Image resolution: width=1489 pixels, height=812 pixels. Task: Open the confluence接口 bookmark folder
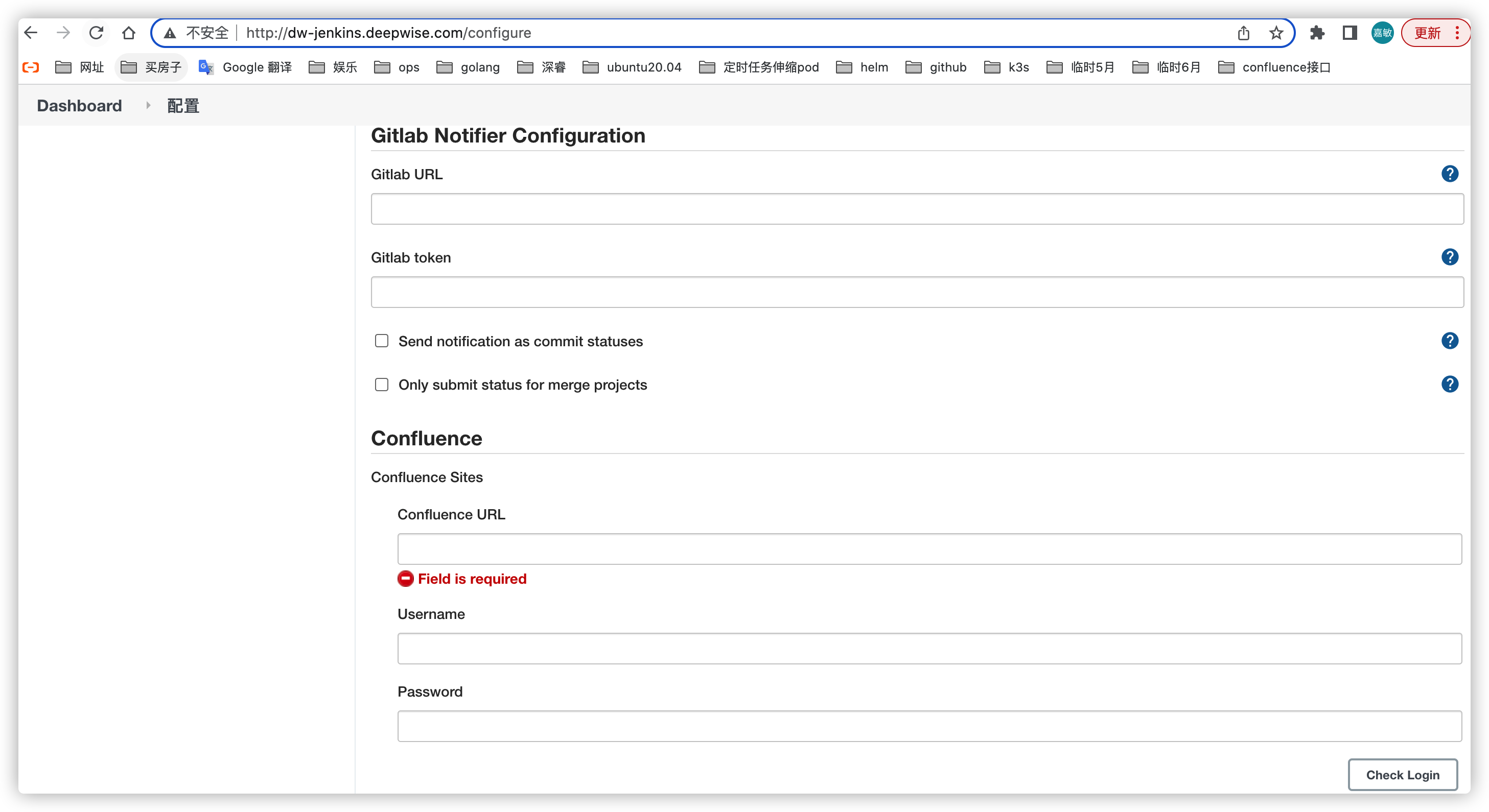1274,67
